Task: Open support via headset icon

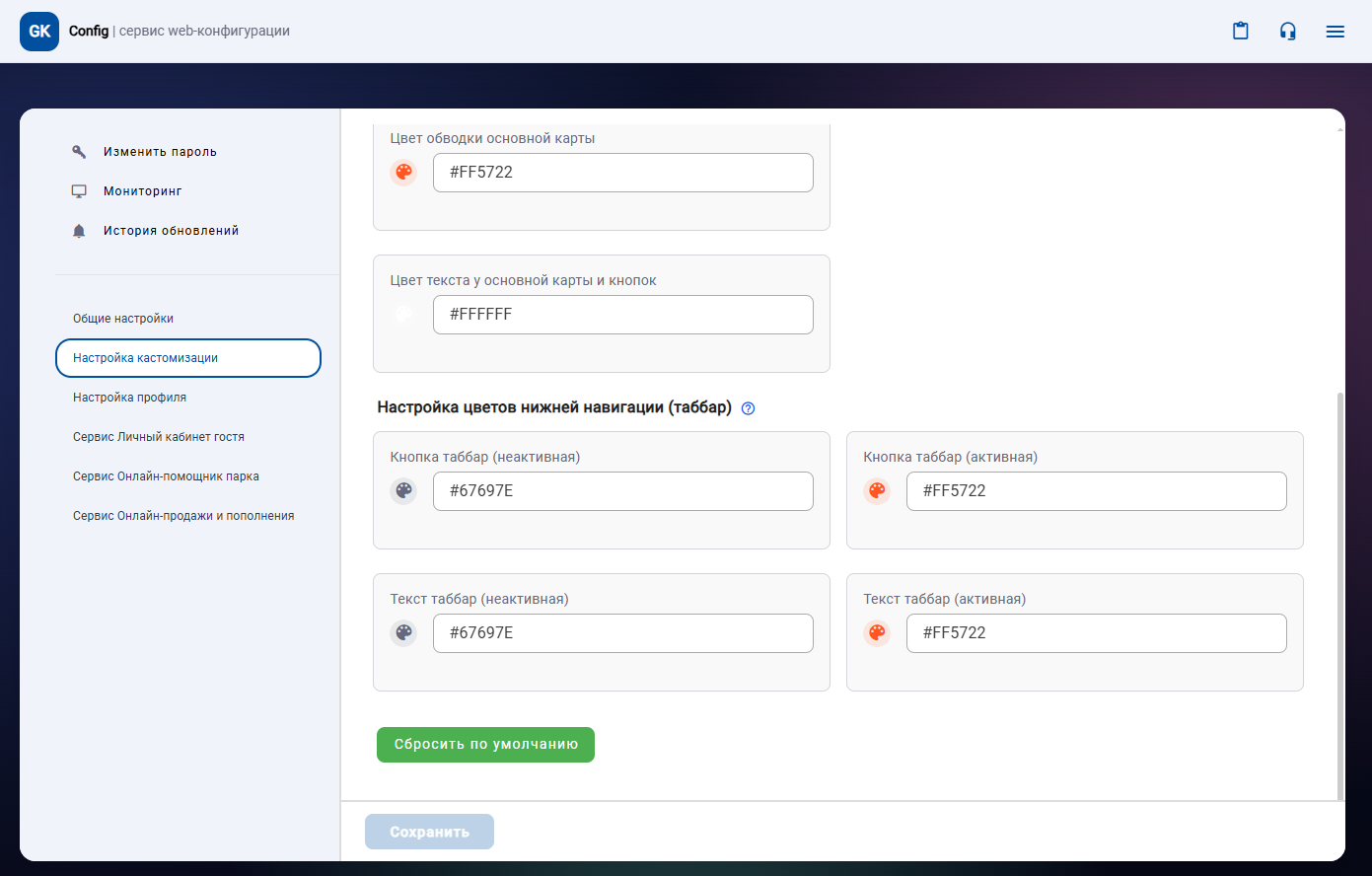Action: 1288,32
